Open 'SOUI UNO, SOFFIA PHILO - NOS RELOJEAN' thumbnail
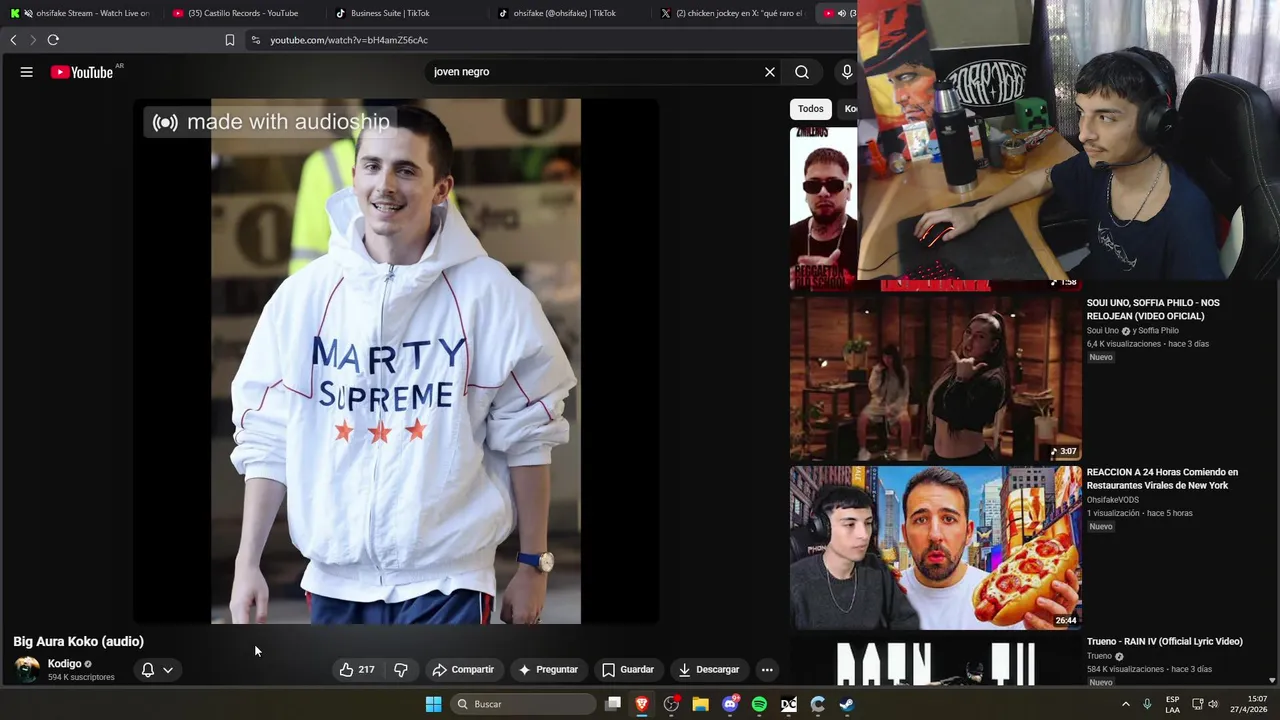This screenshot has width=1280, height=720. pos(936,378)
